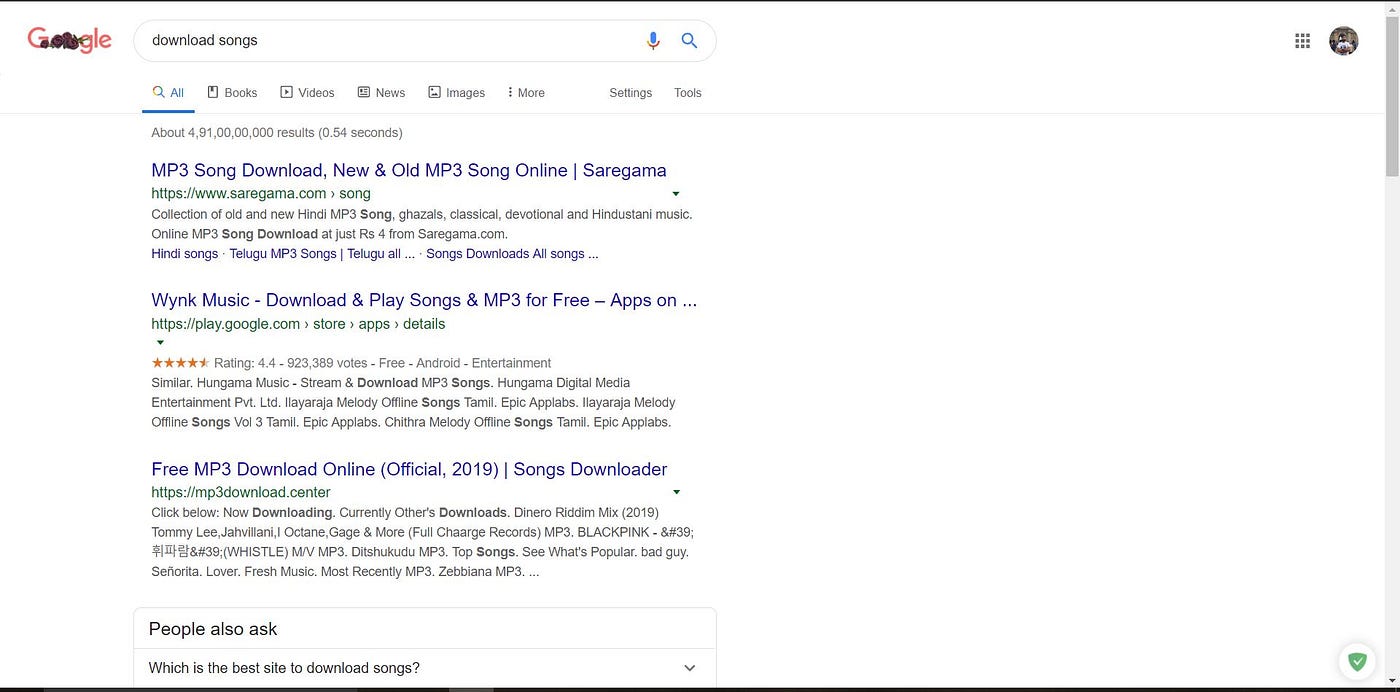This screenshot has width=1400, height=692.
Task: Click the blue search magnifier button
Action: (689, 41)
